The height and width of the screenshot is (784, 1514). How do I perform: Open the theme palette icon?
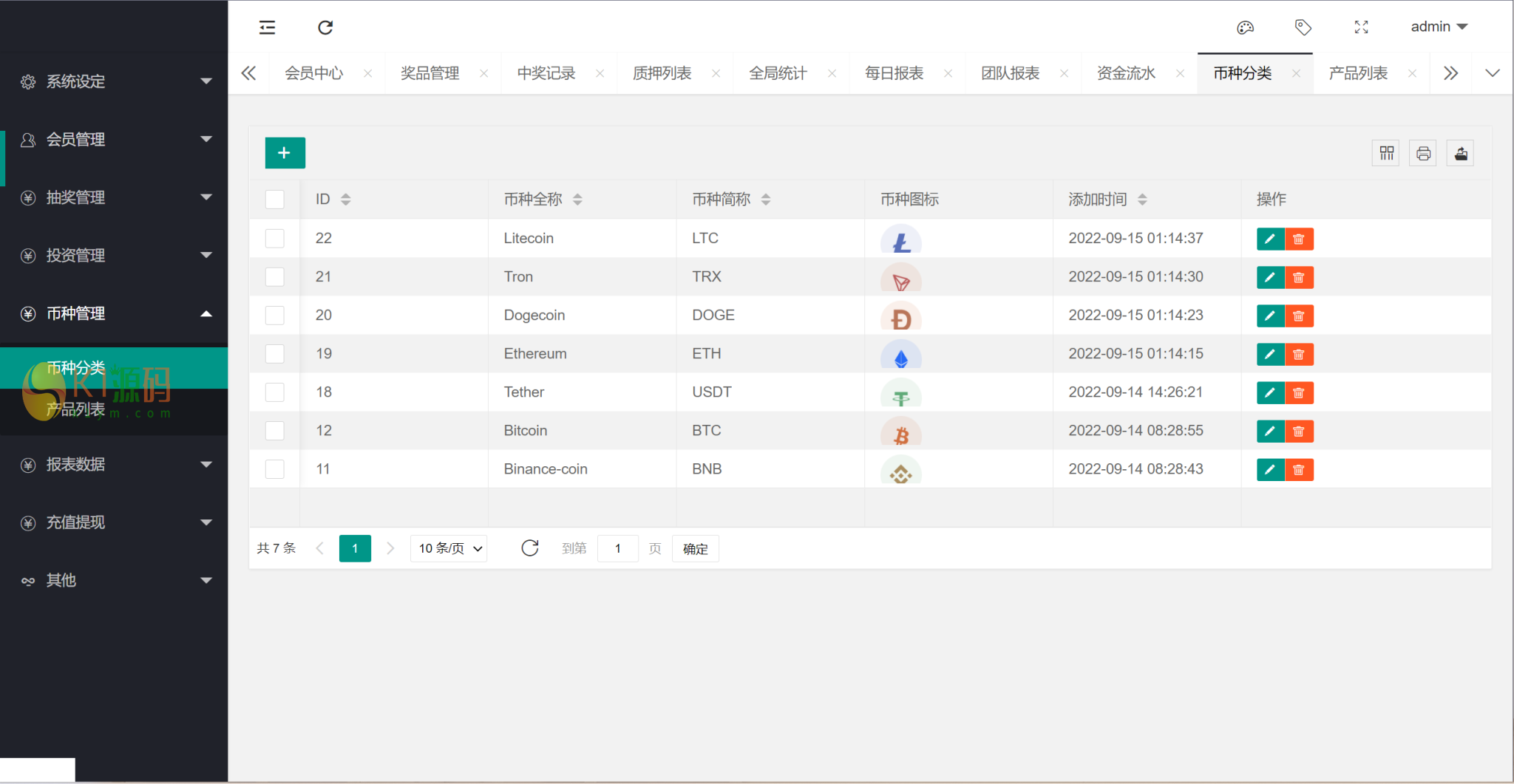[x=1245, y=28]
